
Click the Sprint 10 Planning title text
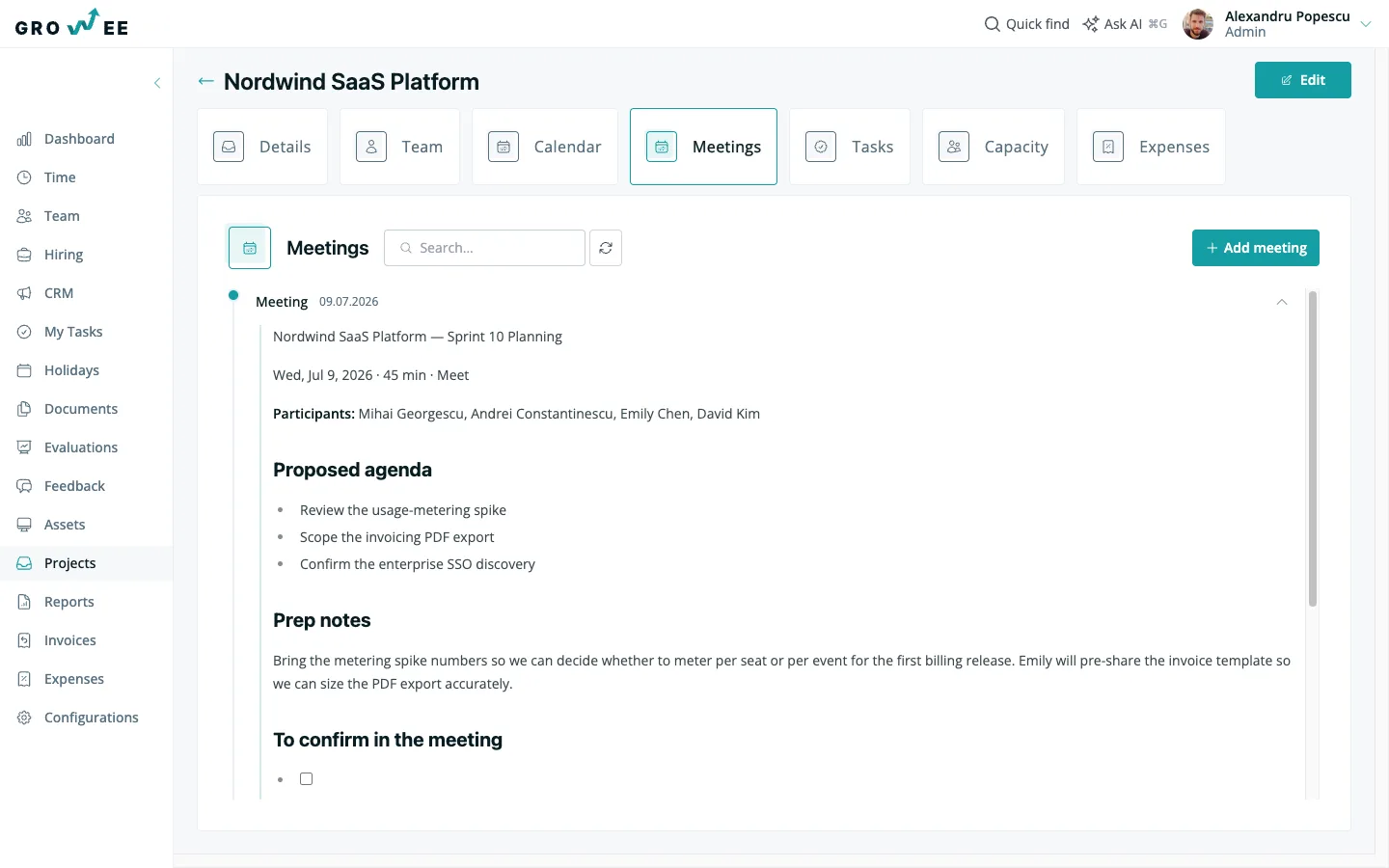pos(418,337)
